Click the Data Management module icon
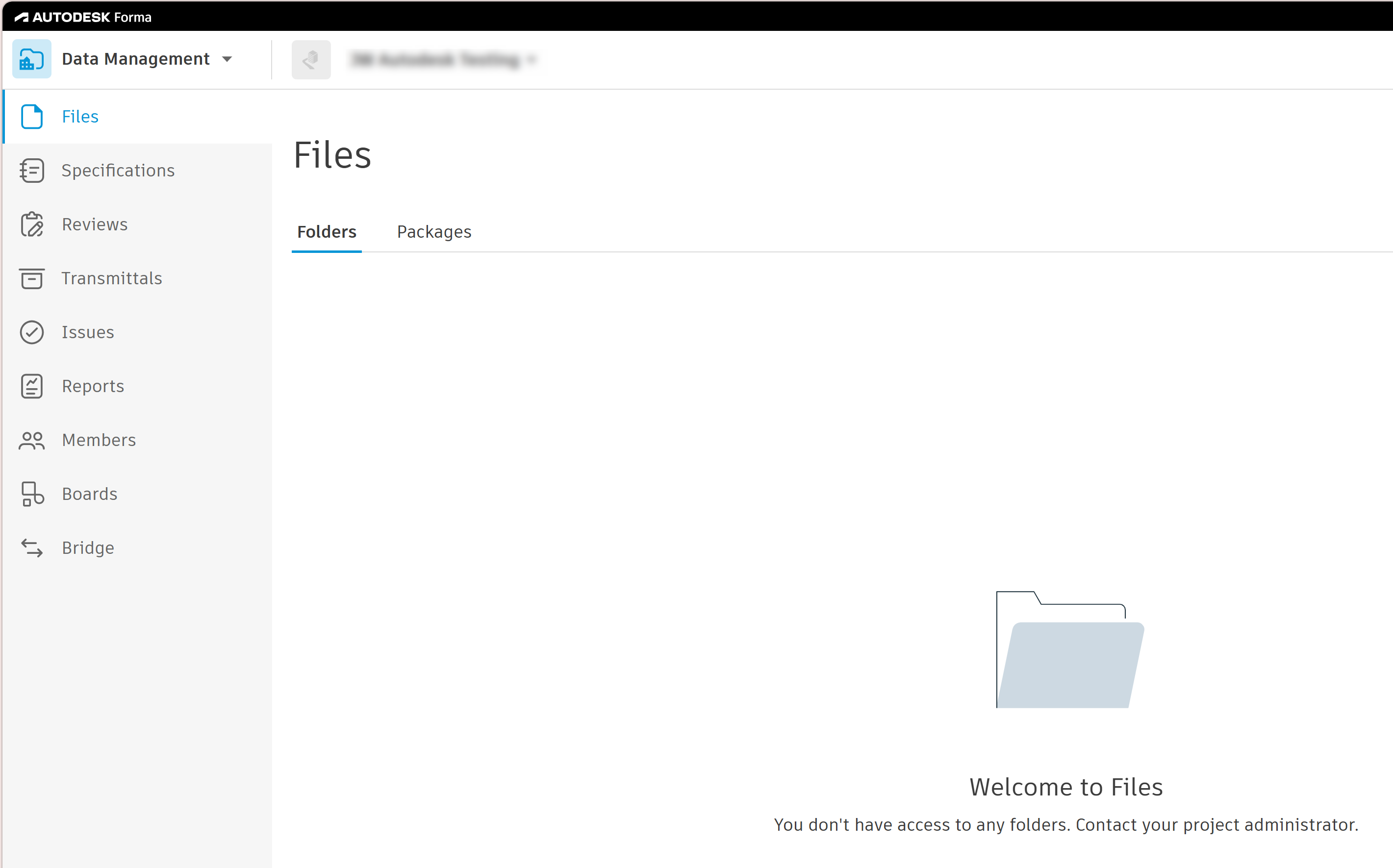 31,59
